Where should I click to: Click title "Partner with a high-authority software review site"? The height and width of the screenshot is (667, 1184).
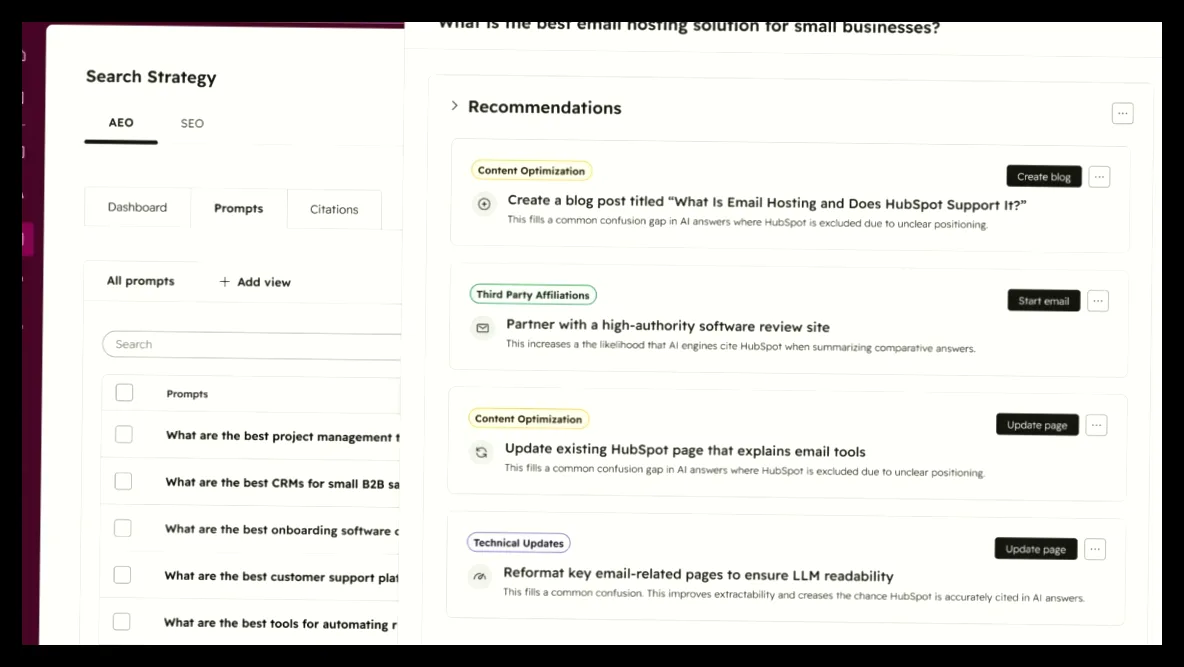point(668,326)
